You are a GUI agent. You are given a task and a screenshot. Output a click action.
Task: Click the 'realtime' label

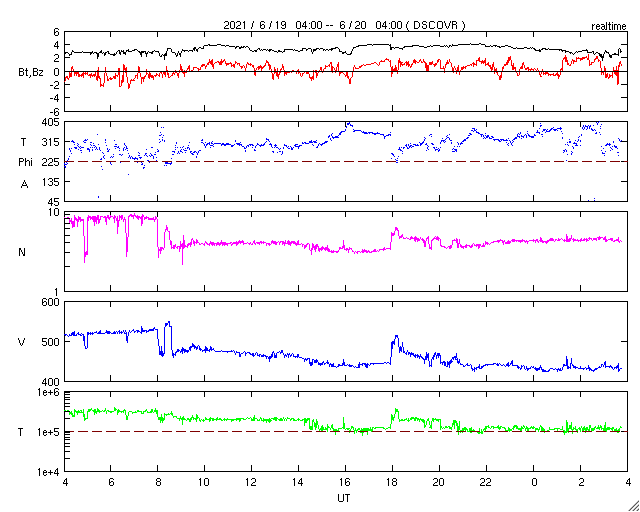click(609, 27)
